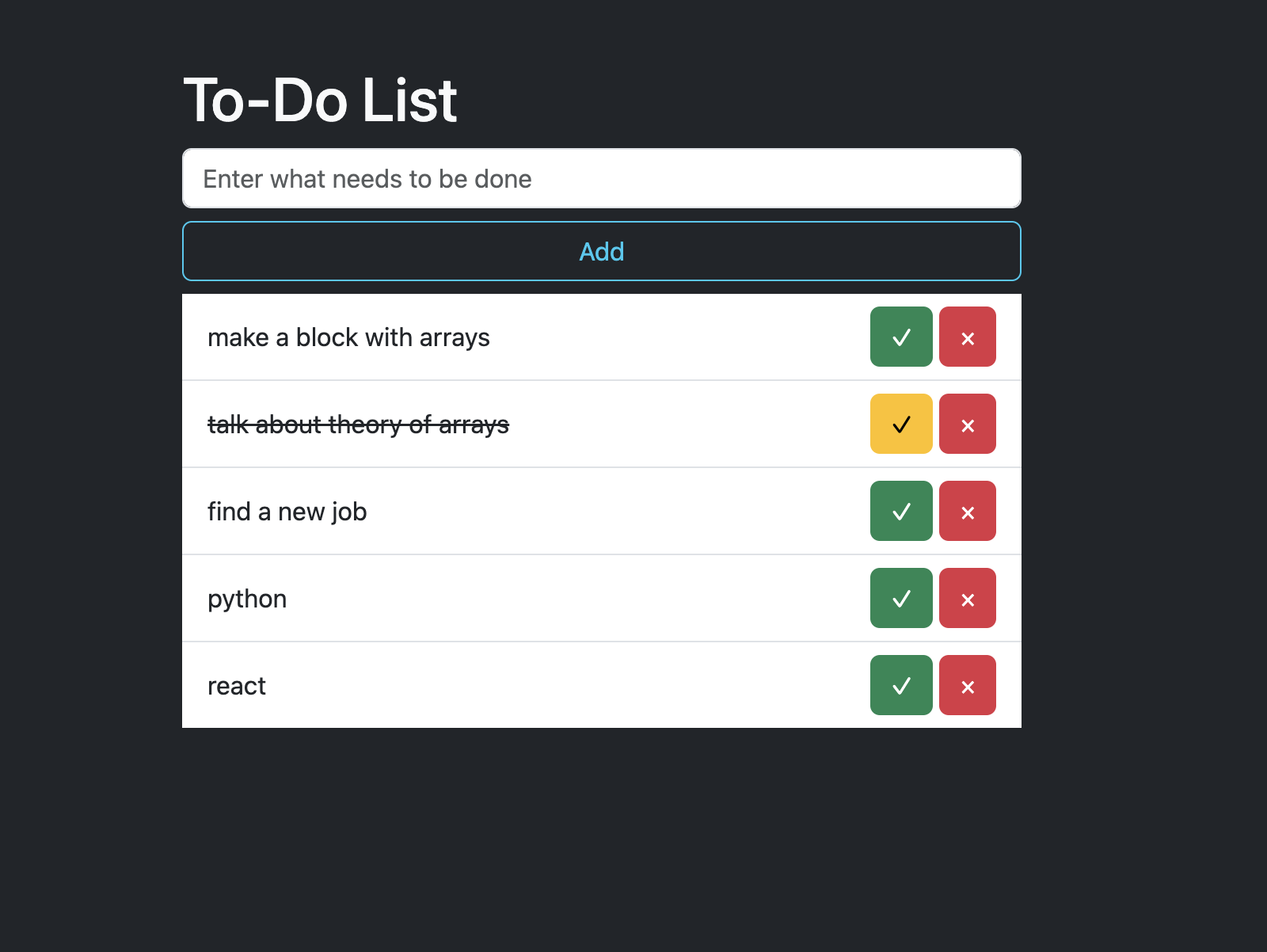Mark 'make a block with arrays' done
Viewport: 1267px width, 952px height.
[901, 337]
